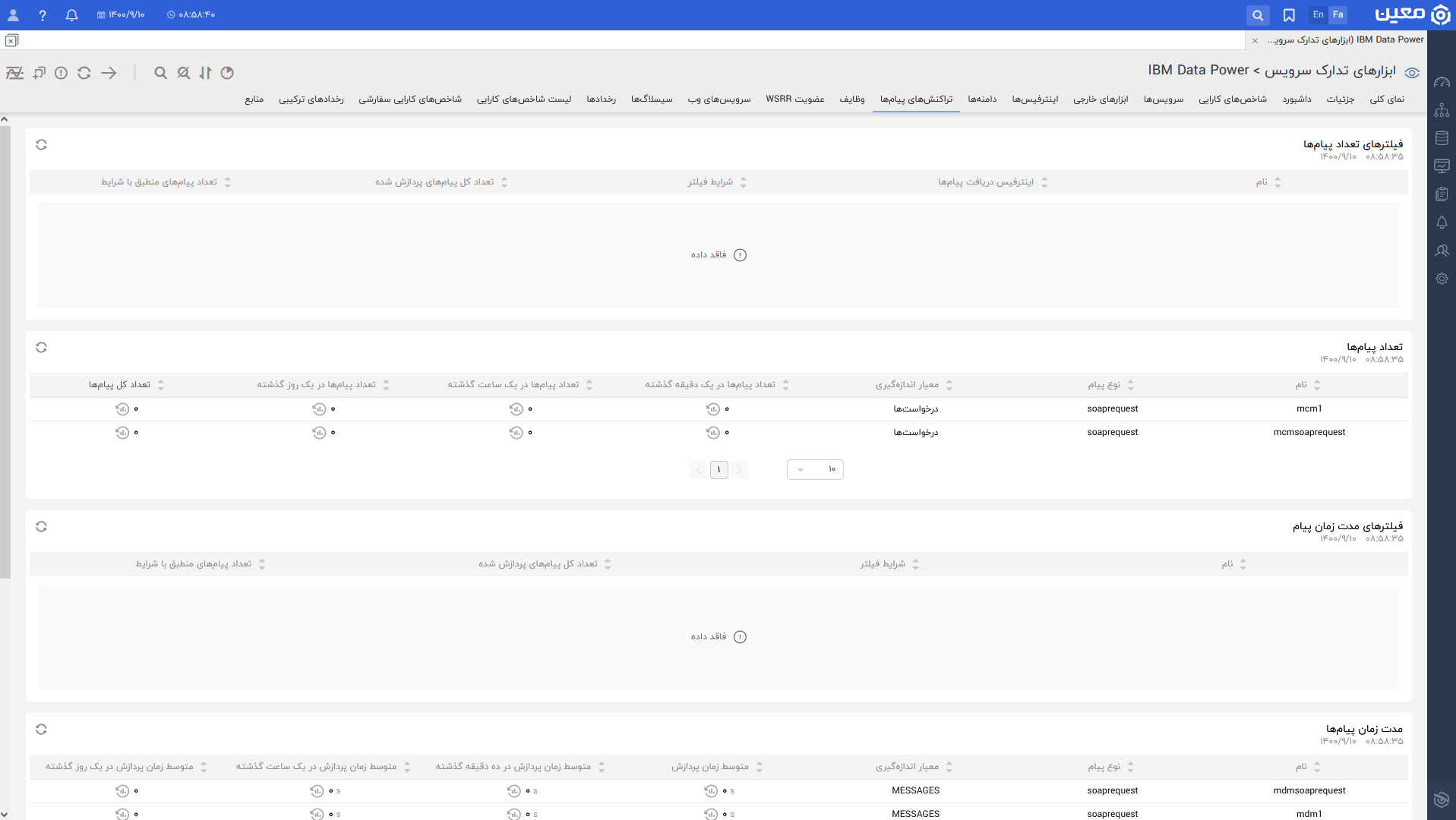Open history chart for mdmsoaprequest average processing time
This screenshot has width=1456, height=820.
(711, 791)
